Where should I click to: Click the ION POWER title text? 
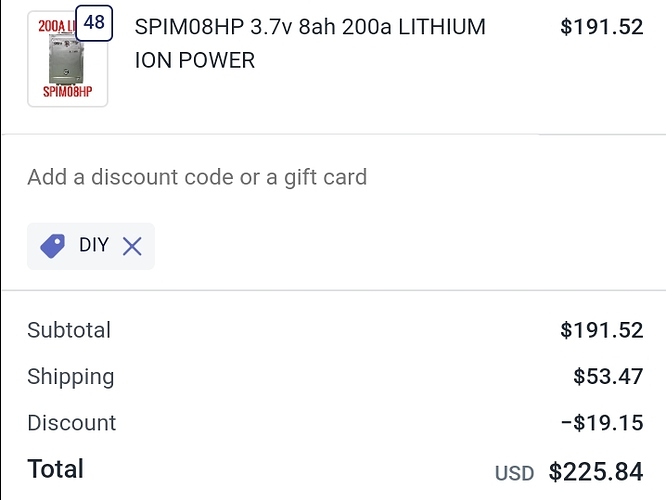tap(195, 60)
